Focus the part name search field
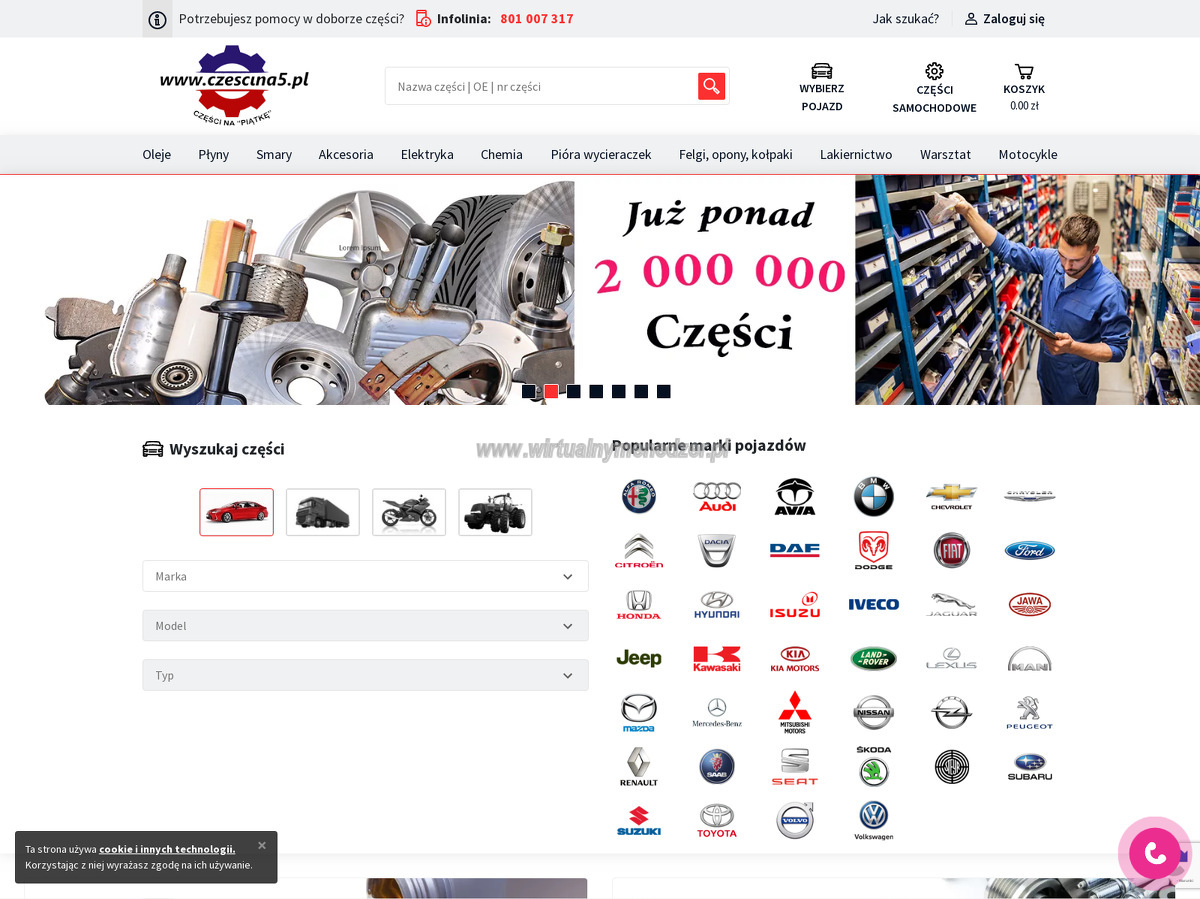Image resolution: width=1200 pixels, height=899 pixels. (541, 86)
